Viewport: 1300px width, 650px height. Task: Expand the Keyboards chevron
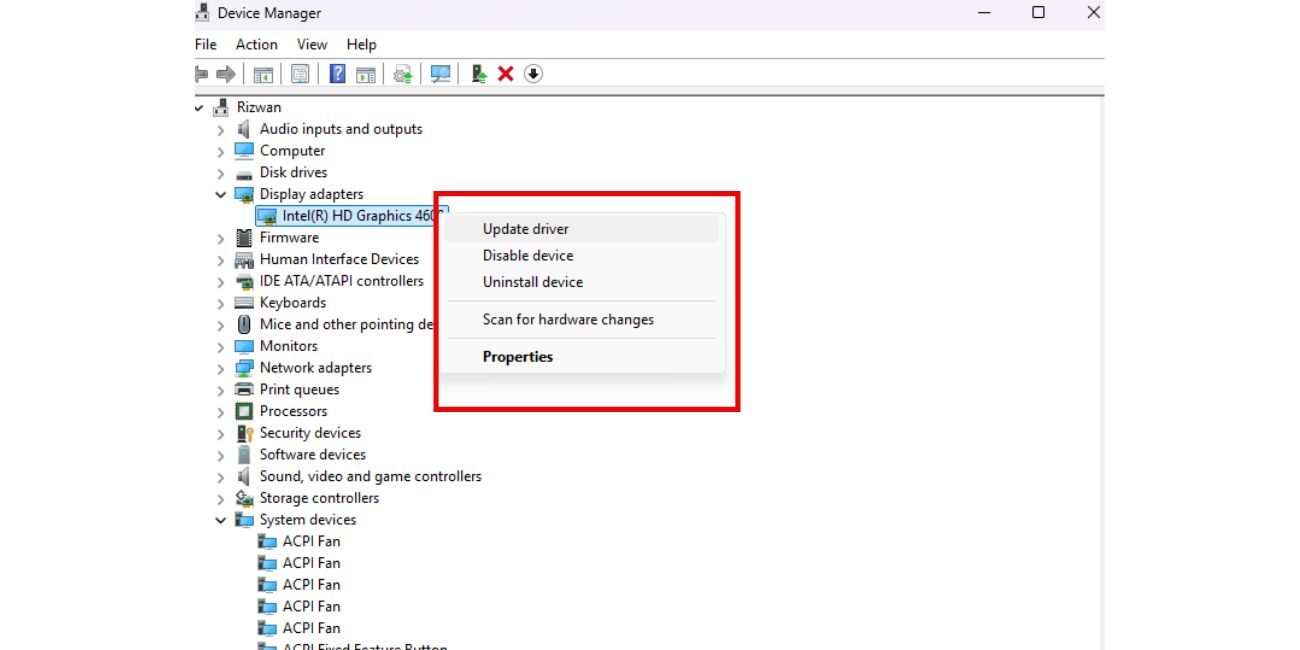[221, 304]
